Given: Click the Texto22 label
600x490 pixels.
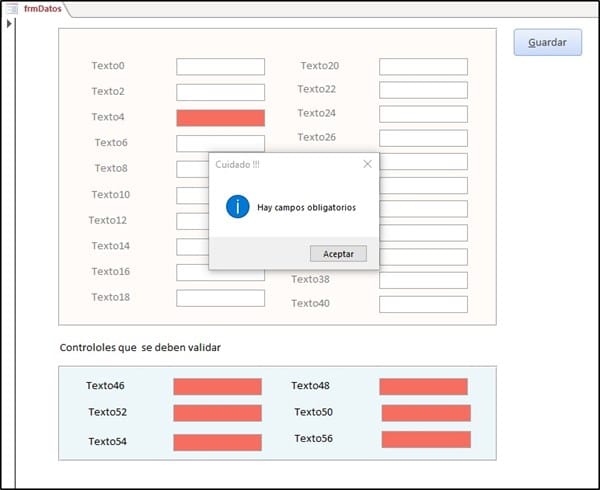Looking at the screenshot, I should [x=316, y=89].
